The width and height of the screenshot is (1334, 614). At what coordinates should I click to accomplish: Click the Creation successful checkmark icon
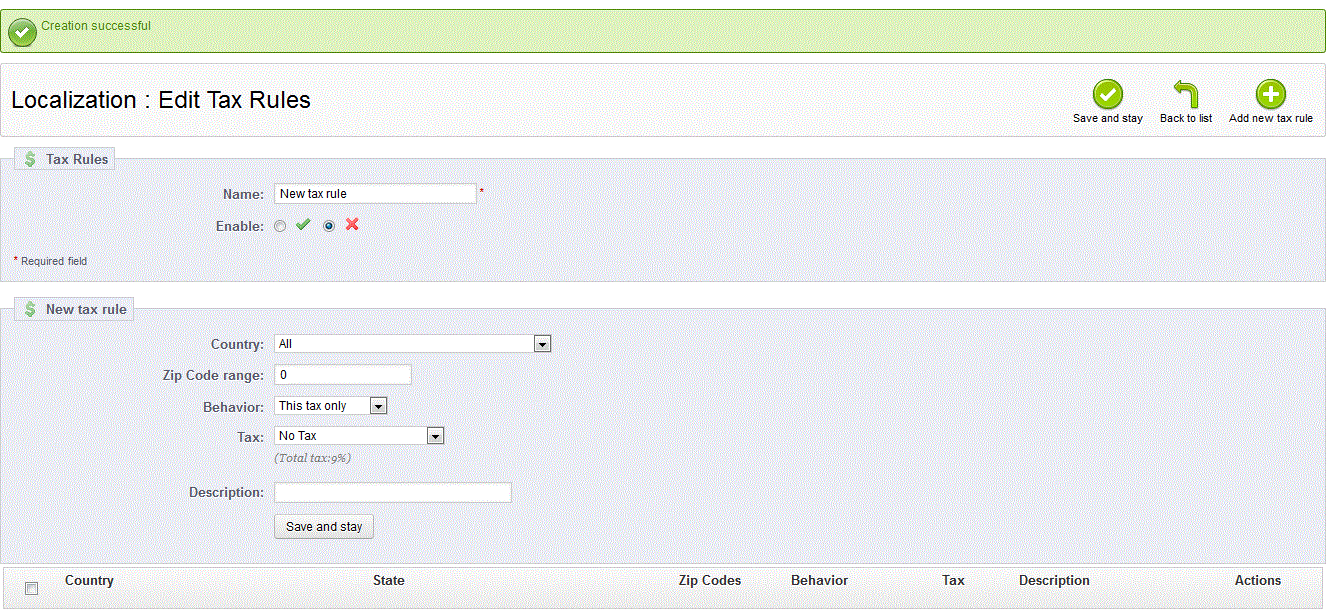[22, 32]
